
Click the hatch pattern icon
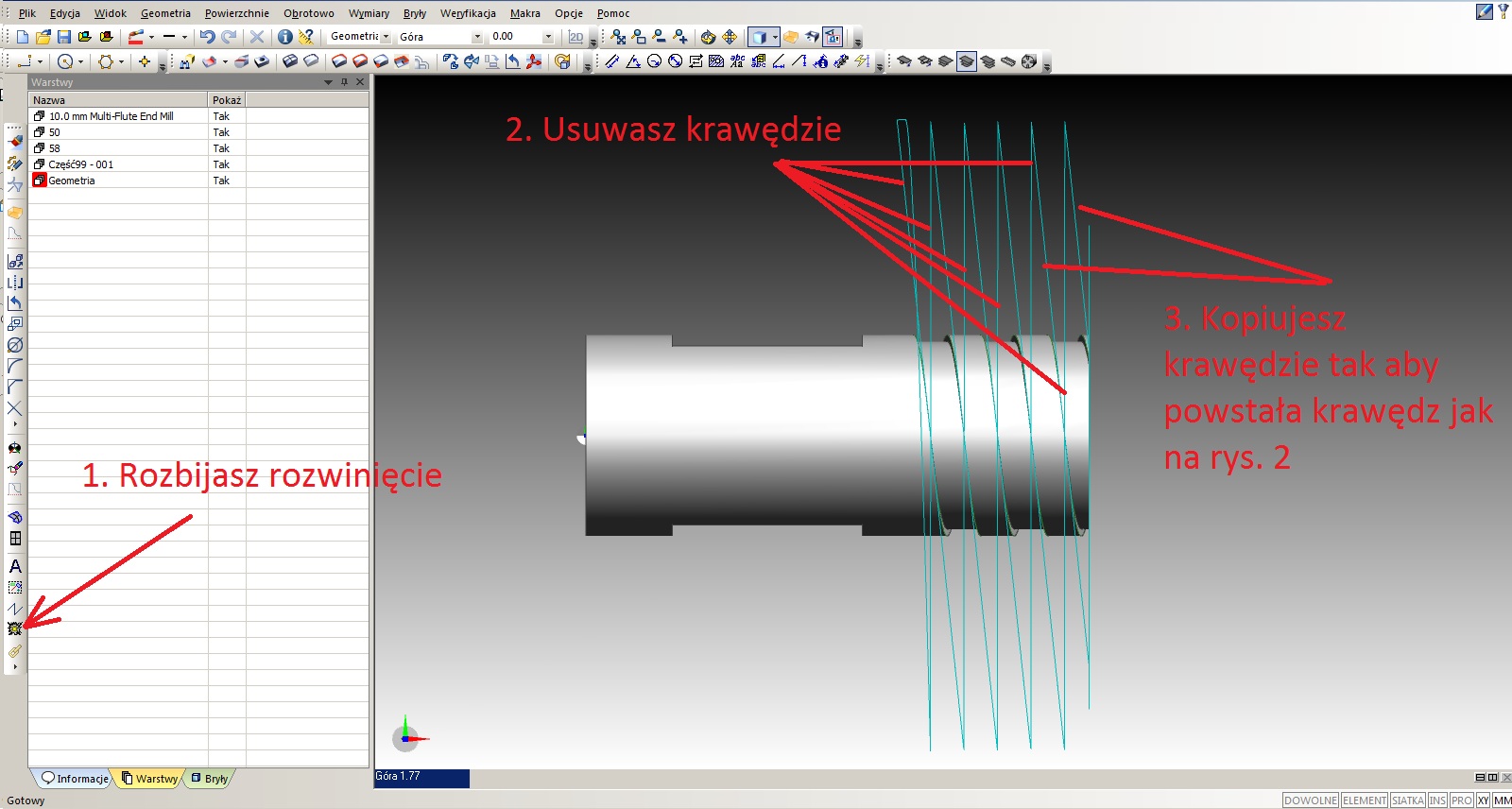[x=716, y=61]
